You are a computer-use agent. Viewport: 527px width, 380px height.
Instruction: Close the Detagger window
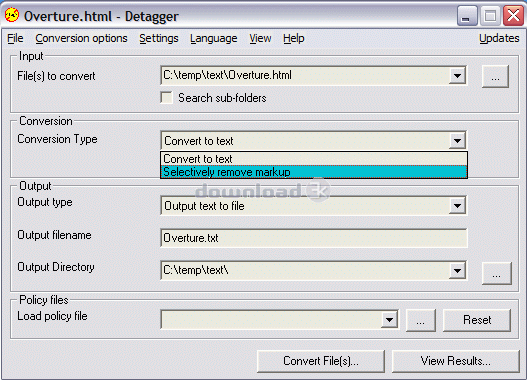[x=513, y=15]
